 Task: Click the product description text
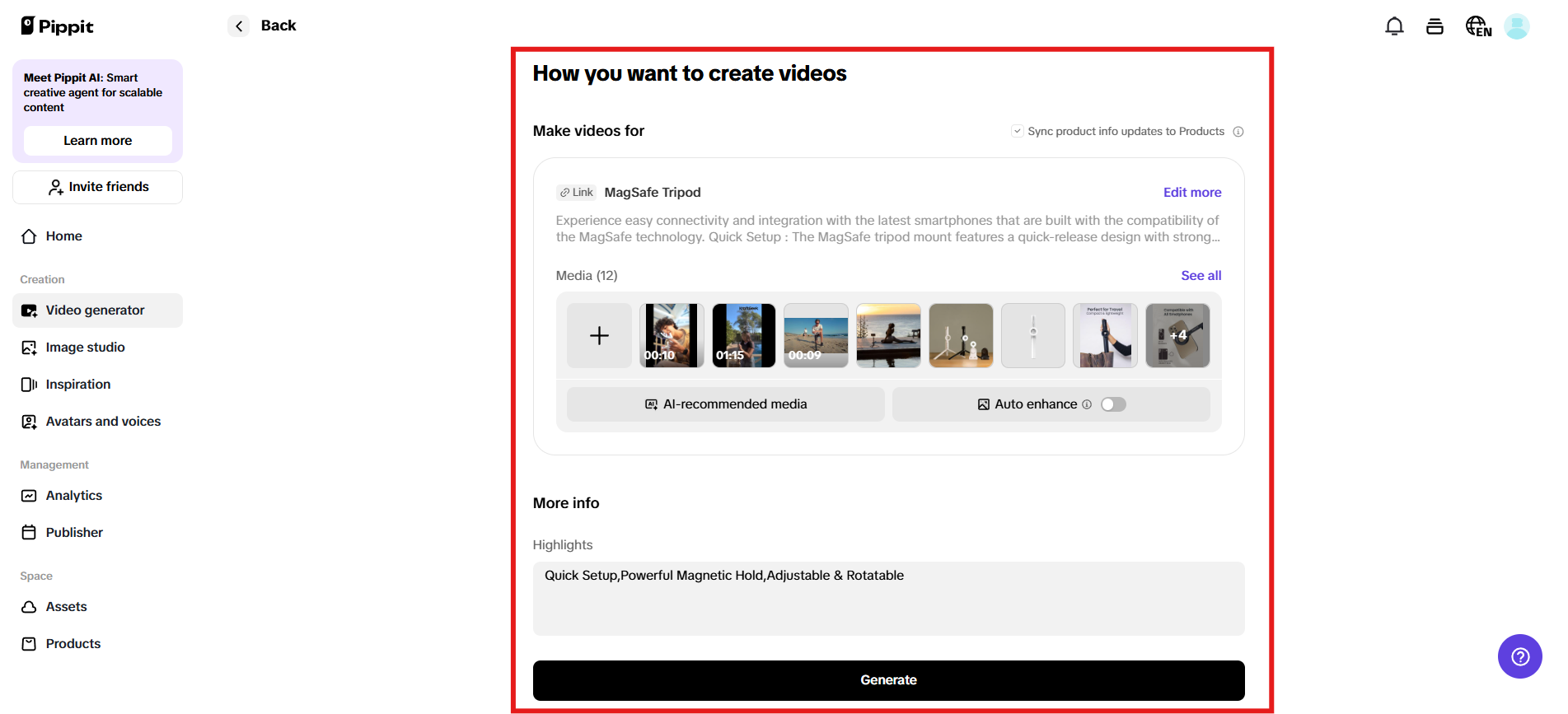coord(887,229)
